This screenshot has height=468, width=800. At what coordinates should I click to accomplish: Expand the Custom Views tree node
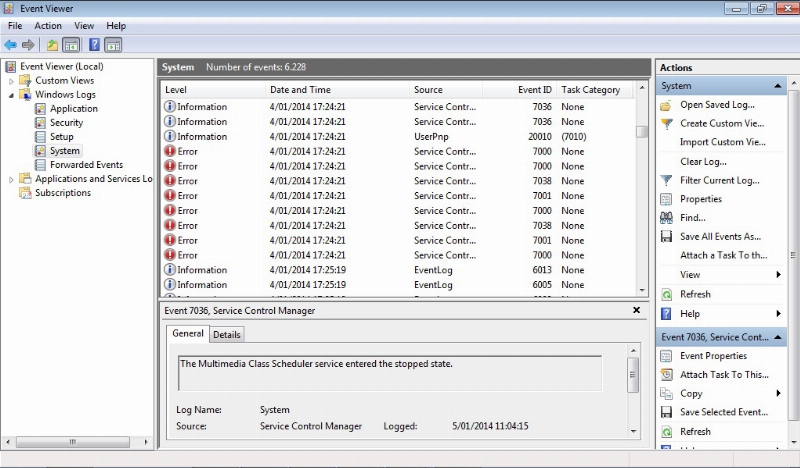tap(11, 81)
